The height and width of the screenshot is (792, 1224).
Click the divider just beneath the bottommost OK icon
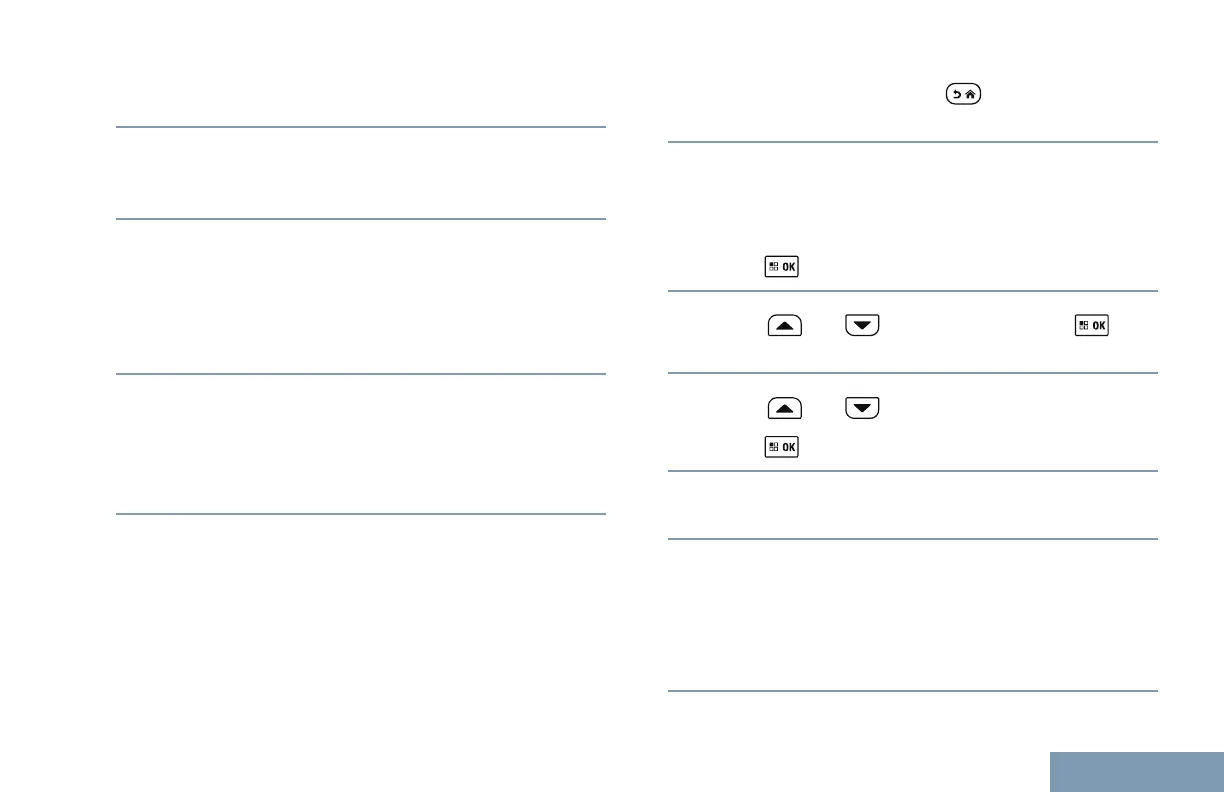[x=912, y=471]
